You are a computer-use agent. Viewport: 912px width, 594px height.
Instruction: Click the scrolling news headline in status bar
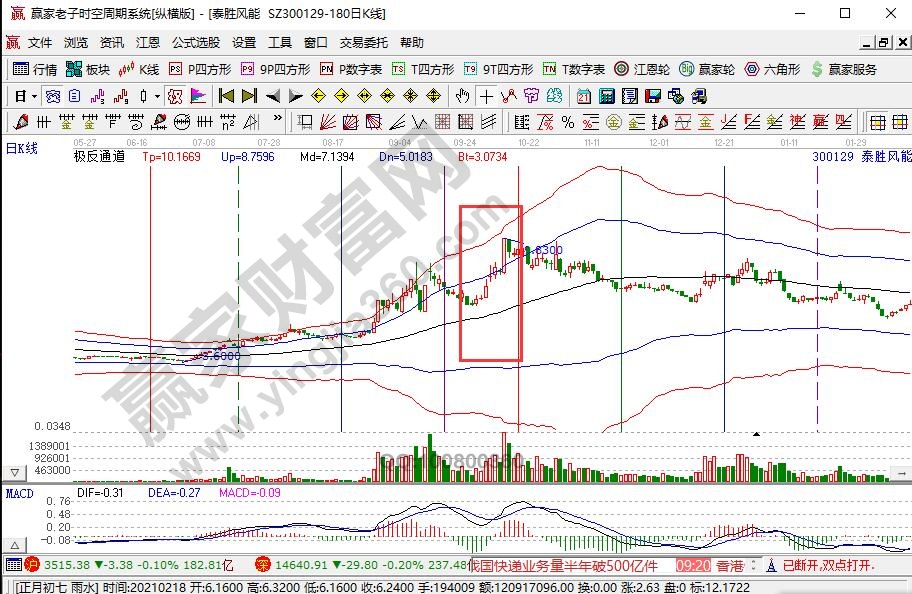[564, 565]
